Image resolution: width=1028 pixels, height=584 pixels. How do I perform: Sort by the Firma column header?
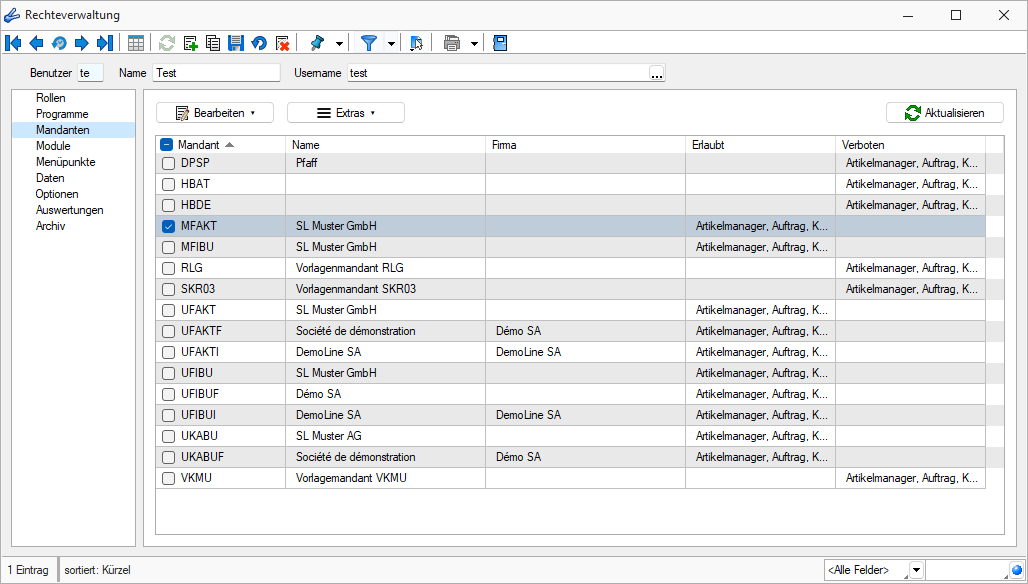585,145
